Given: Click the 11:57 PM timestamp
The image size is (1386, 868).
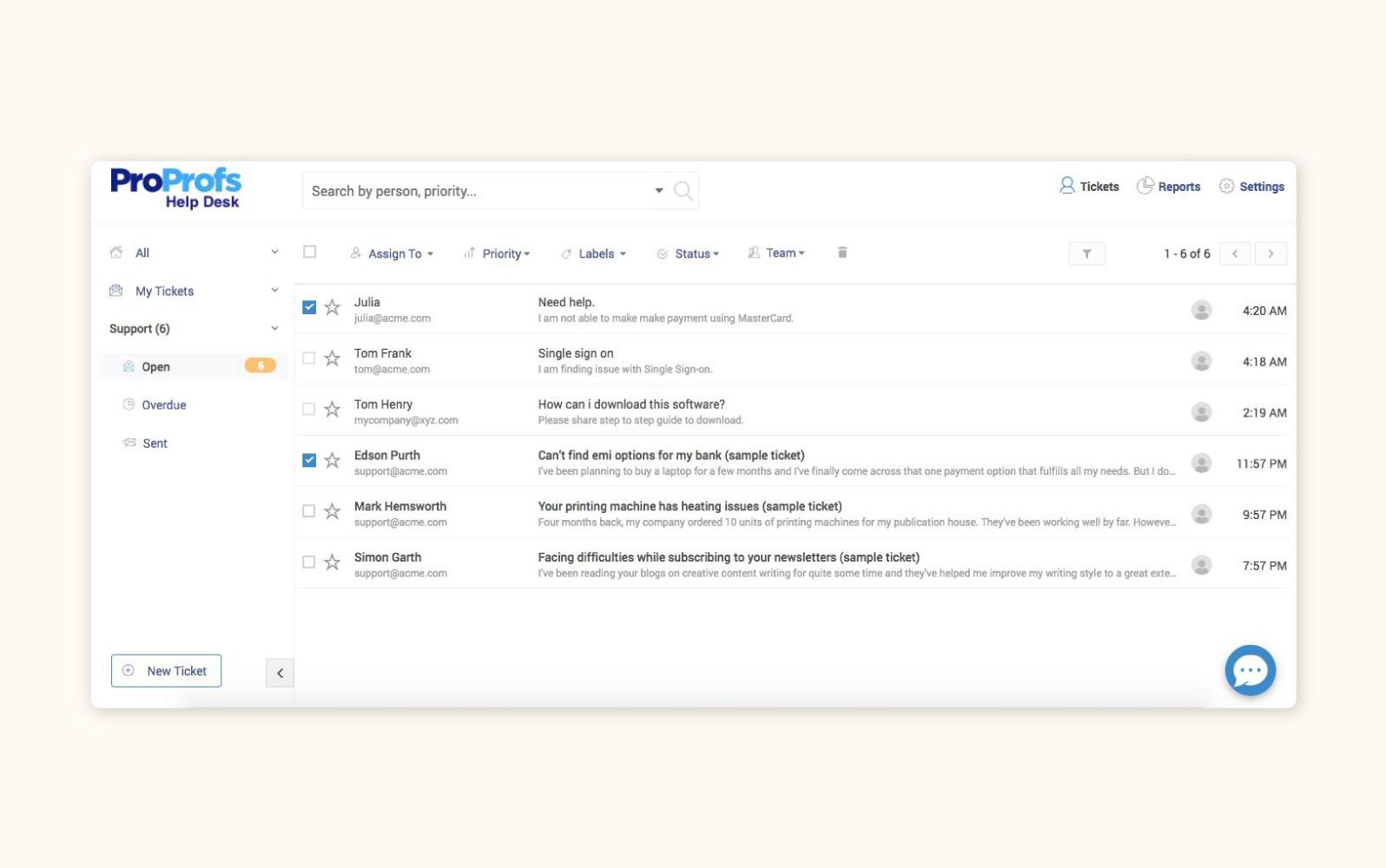Looking at the screenshot, I should pyautogui.click(x=1262, y=464).
